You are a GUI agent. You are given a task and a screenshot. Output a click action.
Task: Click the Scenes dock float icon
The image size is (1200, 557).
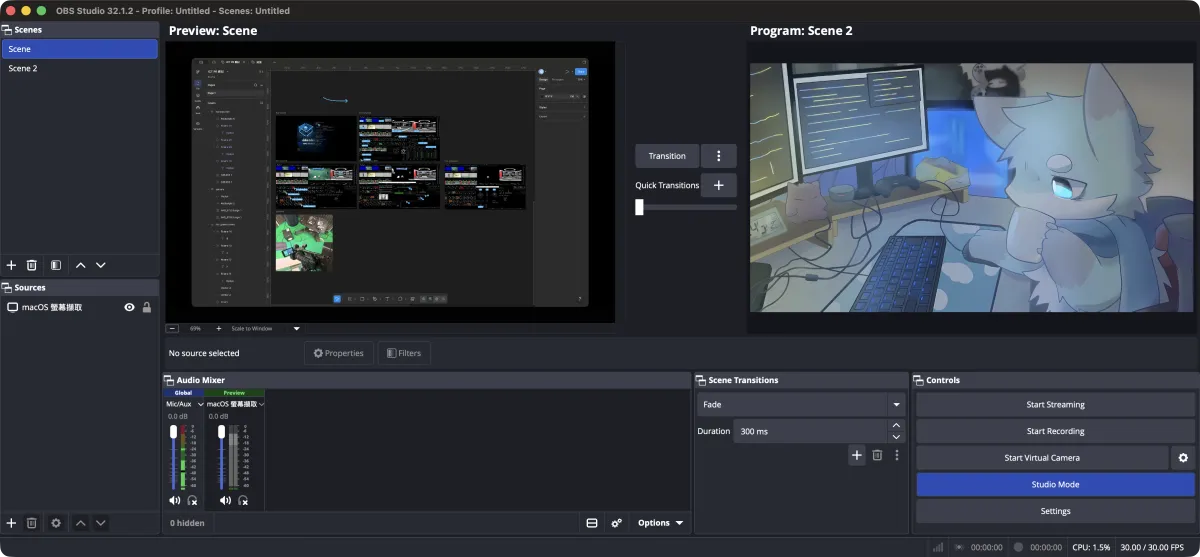(7, 30)
